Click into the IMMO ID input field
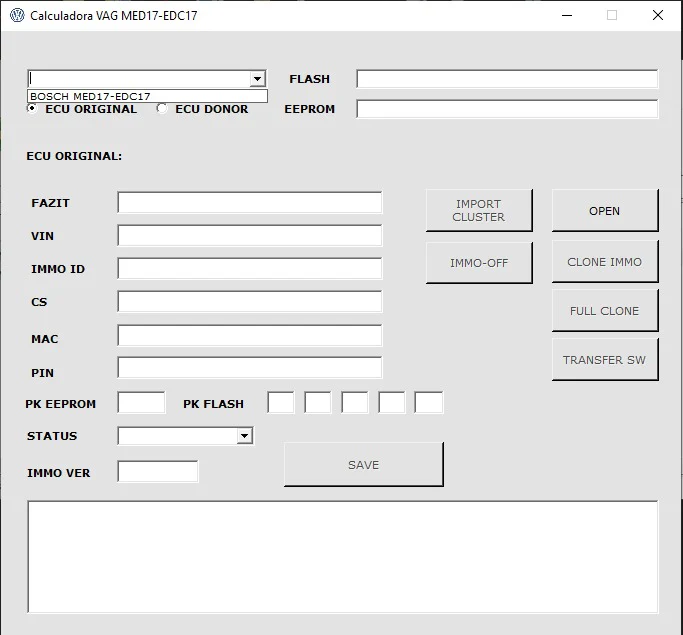 [x=250, y=269]
